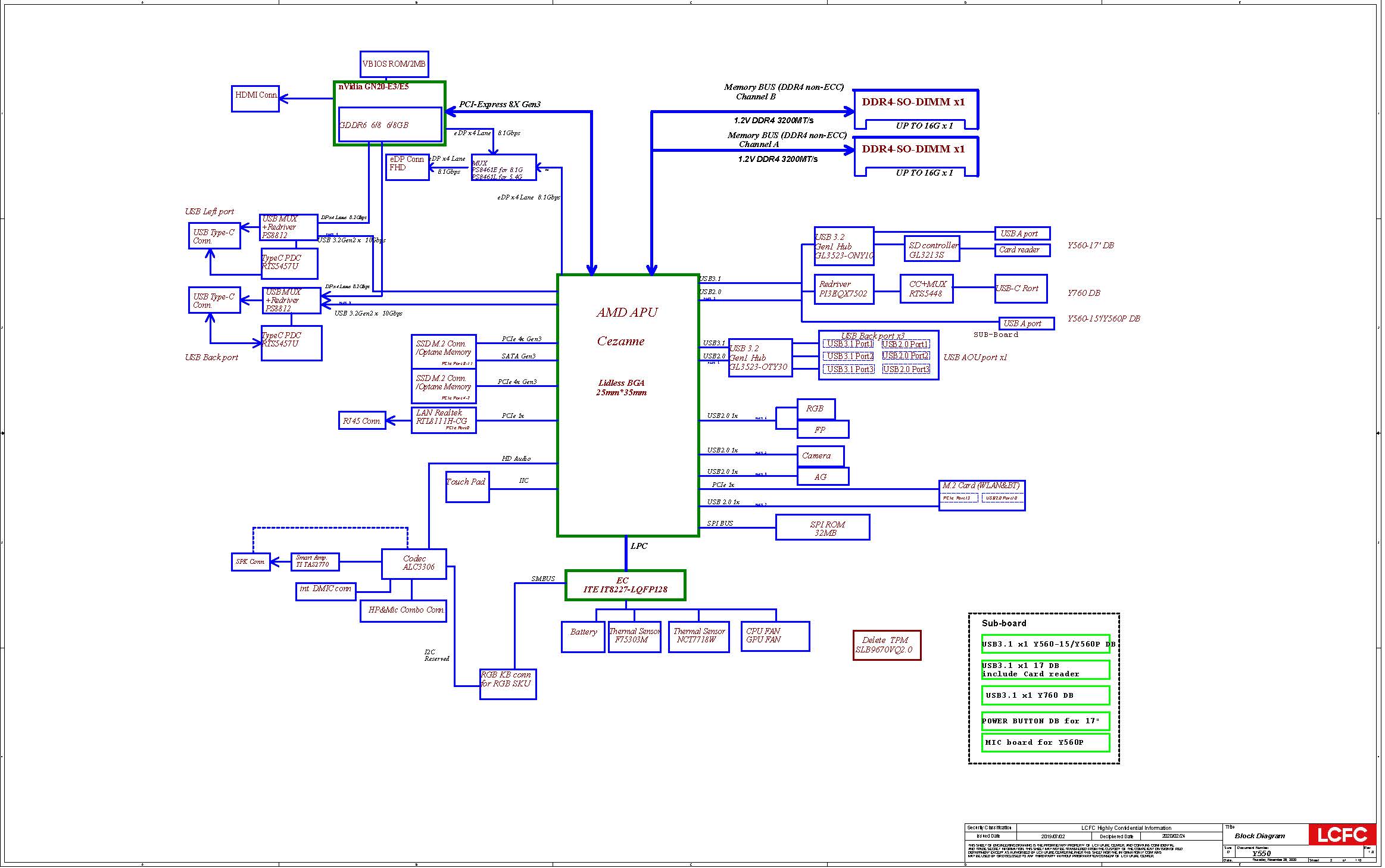Click the VBIOS ROM/2MB box
The height and width of the screenshot is (868, 1385).
tap(394, 64)
